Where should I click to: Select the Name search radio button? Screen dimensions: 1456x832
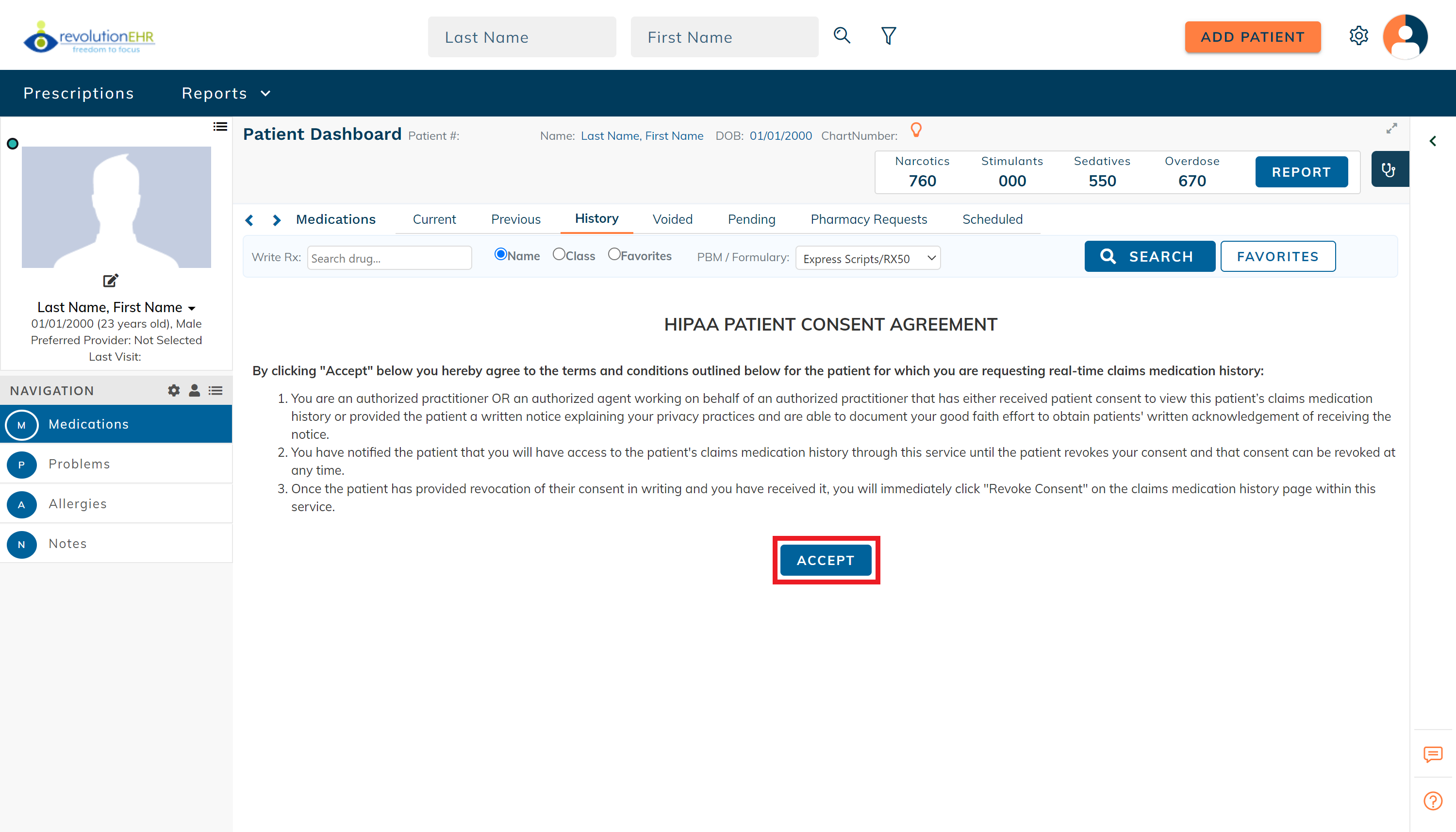pos(500,254)
